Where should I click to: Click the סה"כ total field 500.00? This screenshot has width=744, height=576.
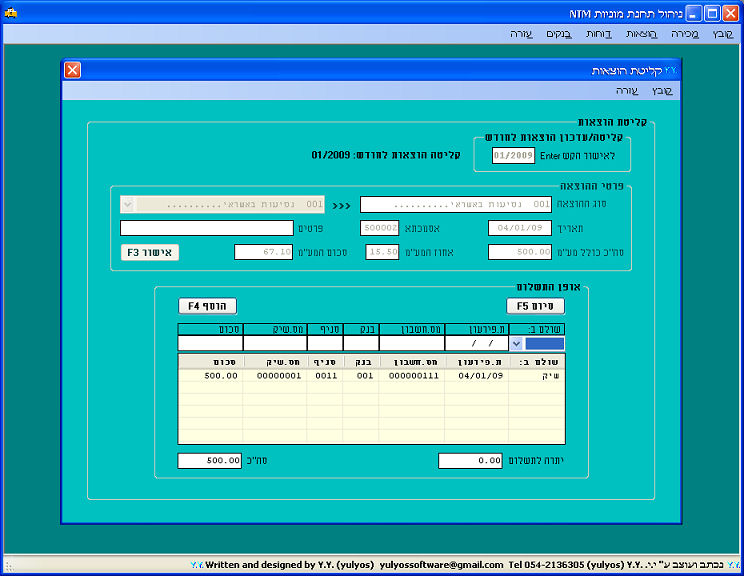pos(210,461)
